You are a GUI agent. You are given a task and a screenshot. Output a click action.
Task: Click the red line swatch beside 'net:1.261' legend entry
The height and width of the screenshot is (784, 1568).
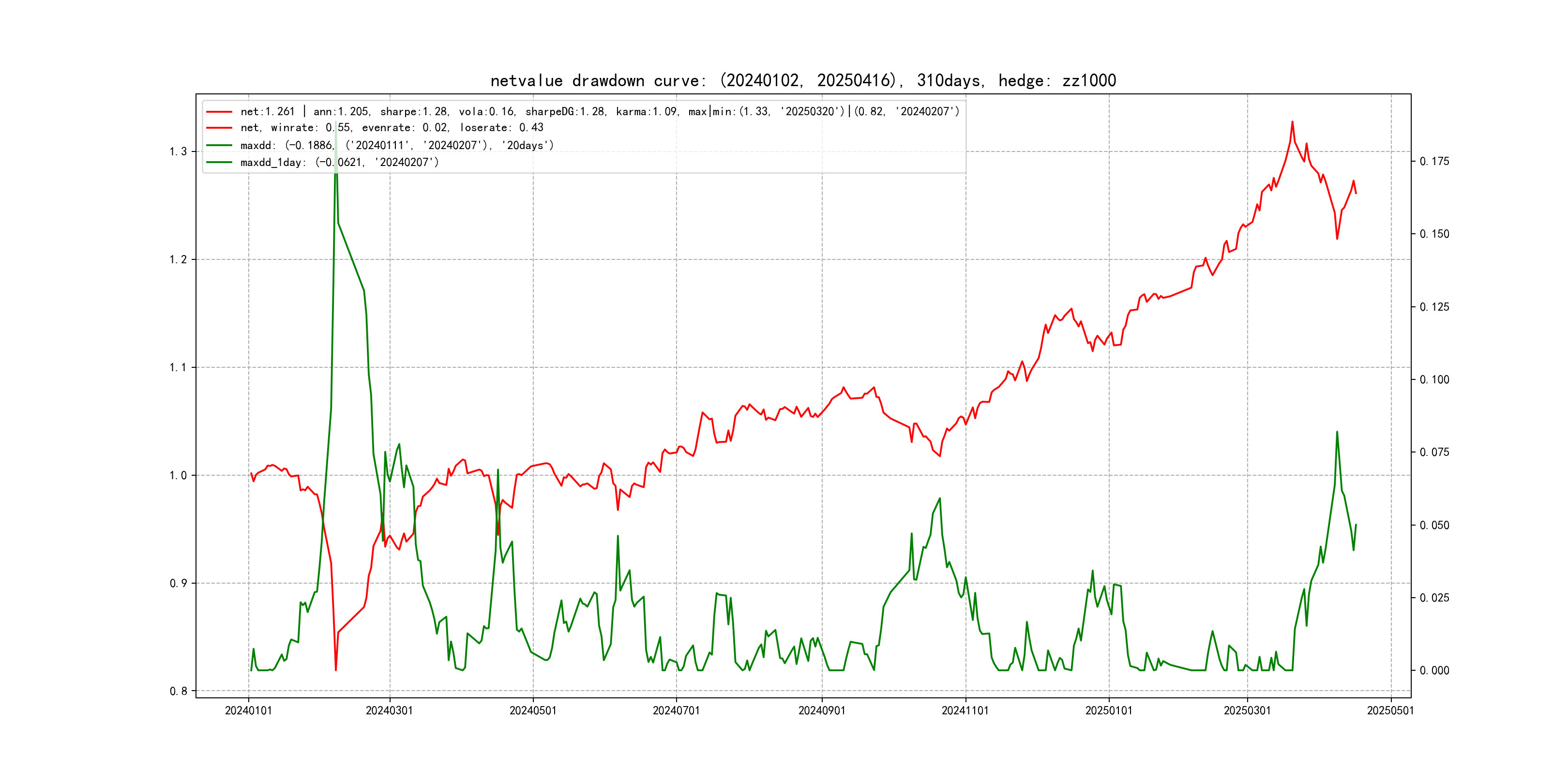pyautogui.click(x=219, y=112)
